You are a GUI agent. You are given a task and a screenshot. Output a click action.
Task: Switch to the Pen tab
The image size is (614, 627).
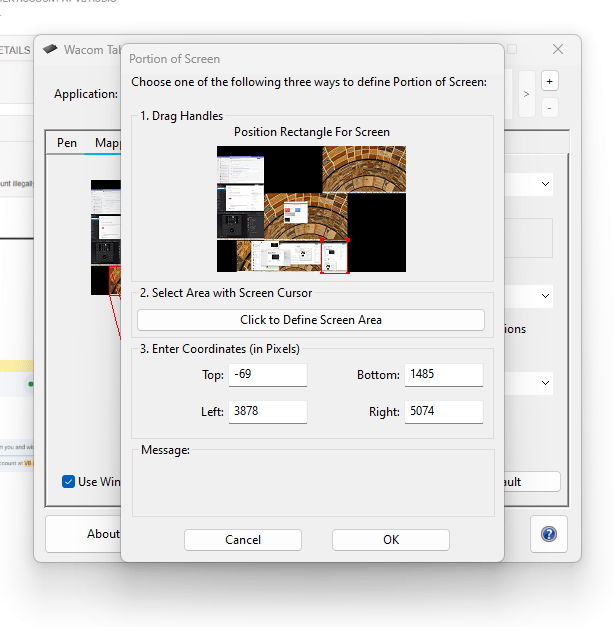67,143
